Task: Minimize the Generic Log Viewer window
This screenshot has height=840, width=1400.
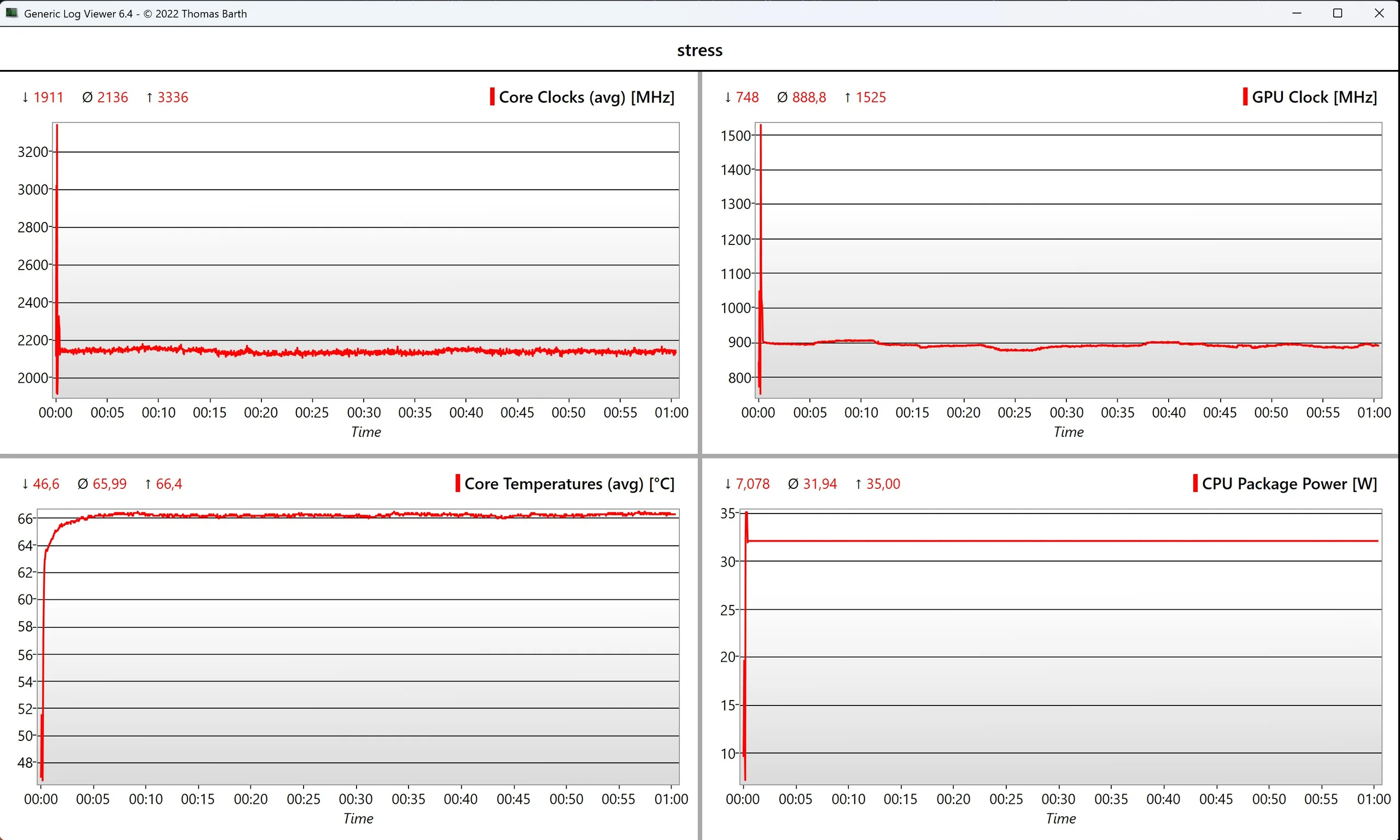Action: pyautogui.click(x=1297, y=13)
